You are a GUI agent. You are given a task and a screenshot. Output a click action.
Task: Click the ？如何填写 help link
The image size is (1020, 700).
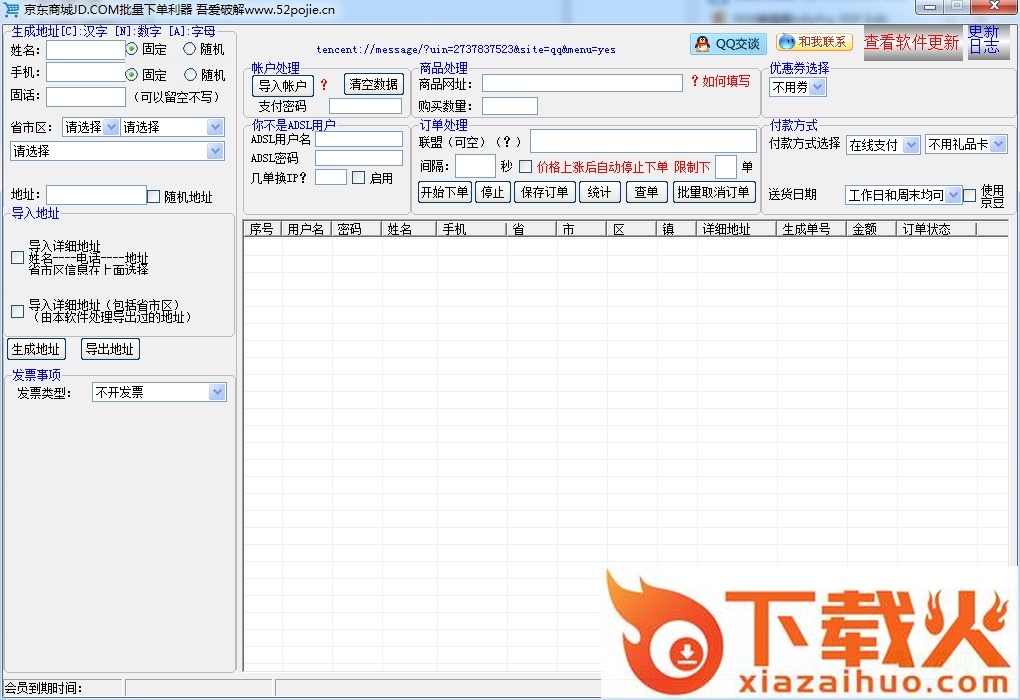720,81
